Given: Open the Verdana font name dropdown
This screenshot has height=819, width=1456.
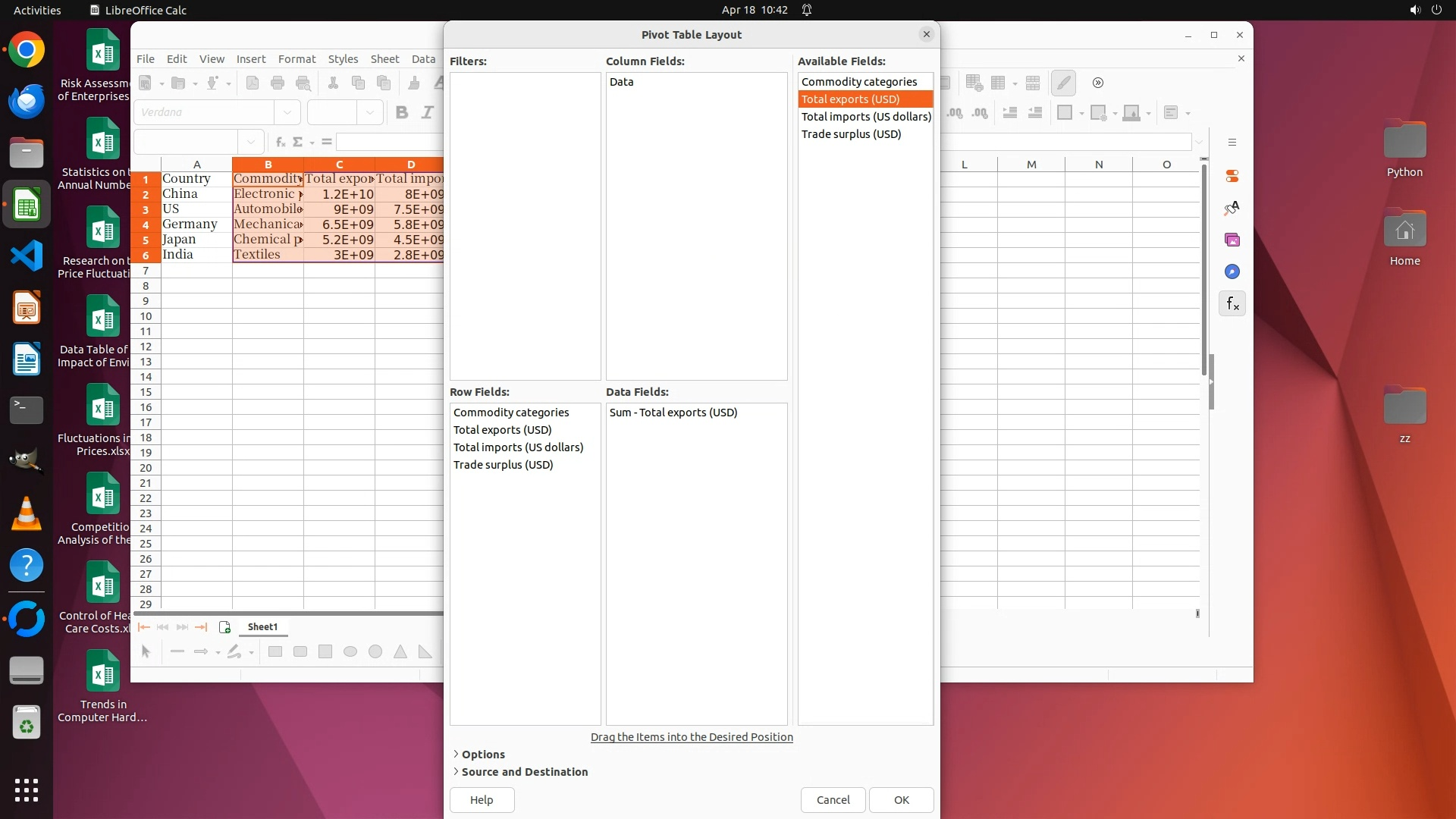Looking at the screenshot, I should click(x=287, y=112).
